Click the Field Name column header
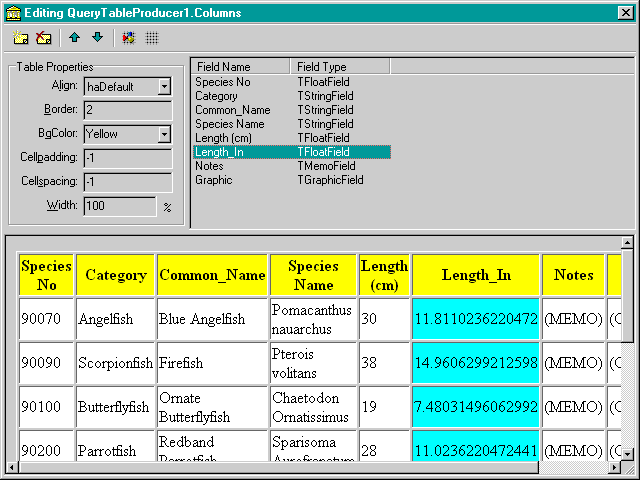The width and height of the screenshot is (640, 480). point(240,67)
